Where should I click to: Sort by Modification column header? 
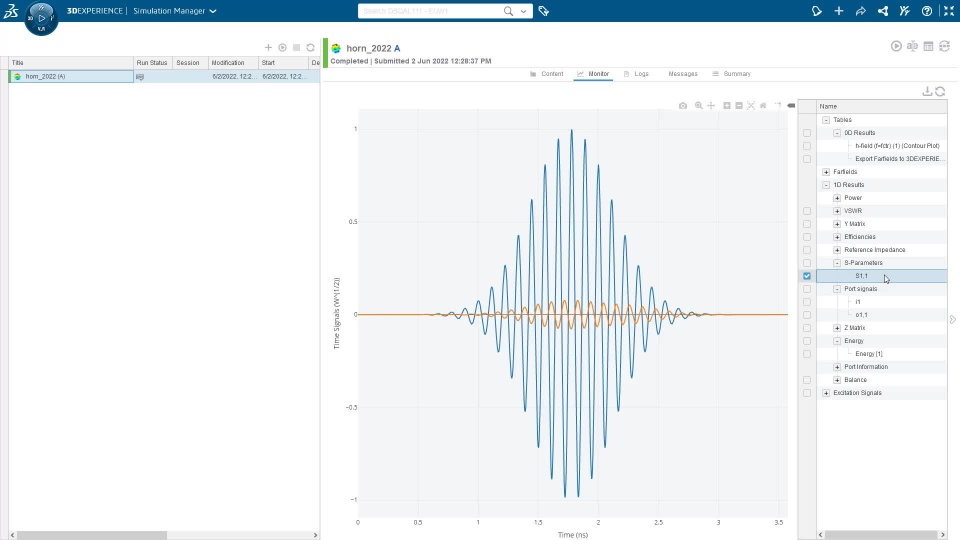click(x=233, y=62)
